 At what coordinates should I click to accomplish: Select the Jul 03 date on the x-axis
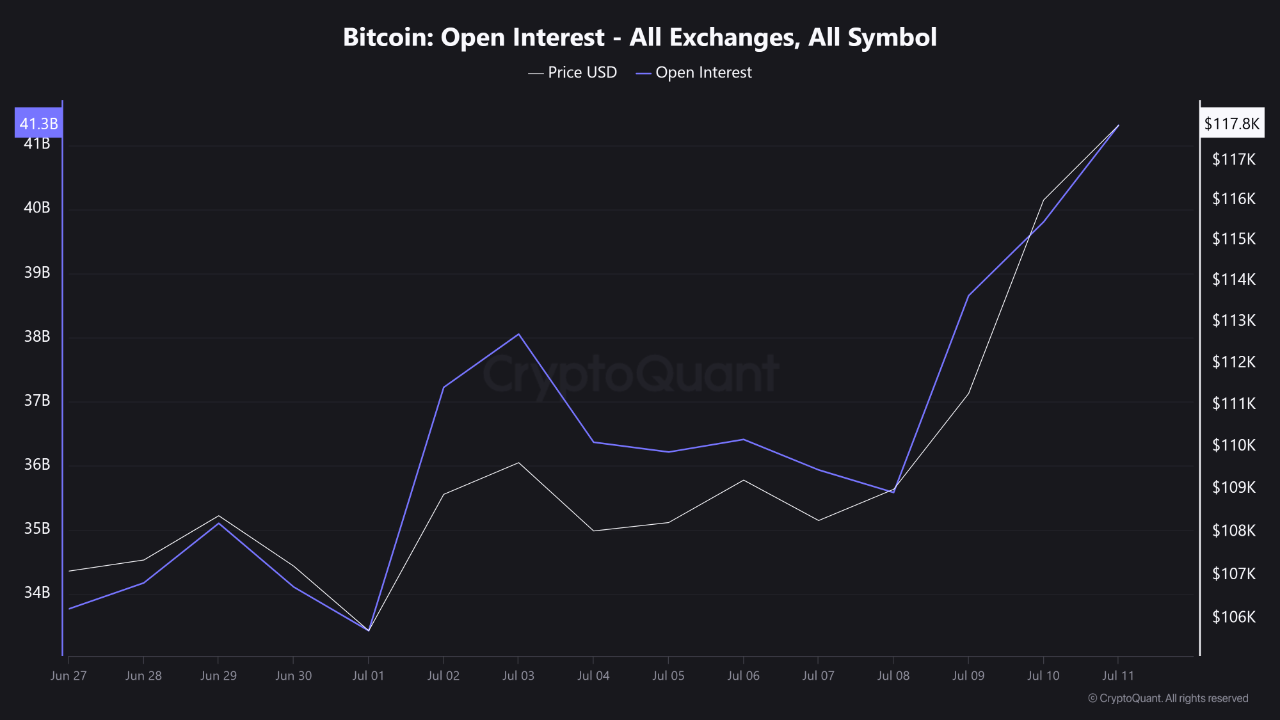pyautogui.click(x=518, y=676)
